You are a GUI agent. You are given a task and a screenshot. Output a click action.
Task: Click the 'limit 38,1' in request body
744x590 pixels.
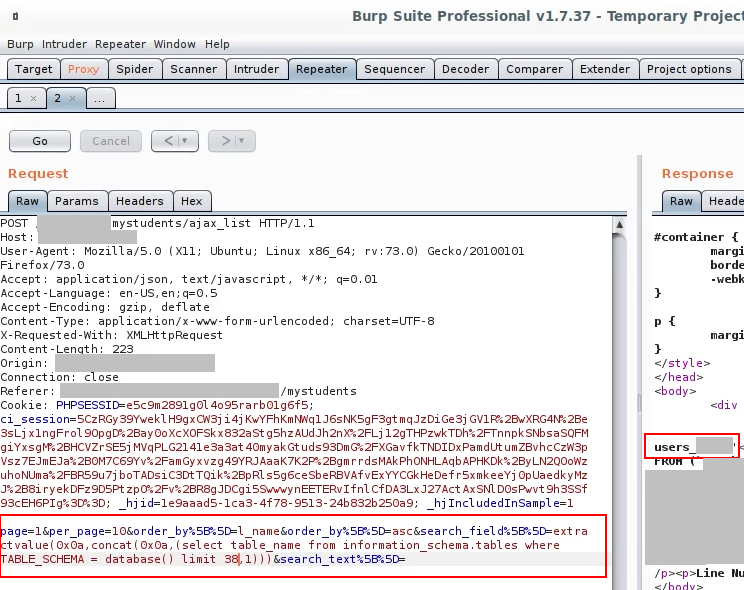pyautogui.click(x=217, y=559)
